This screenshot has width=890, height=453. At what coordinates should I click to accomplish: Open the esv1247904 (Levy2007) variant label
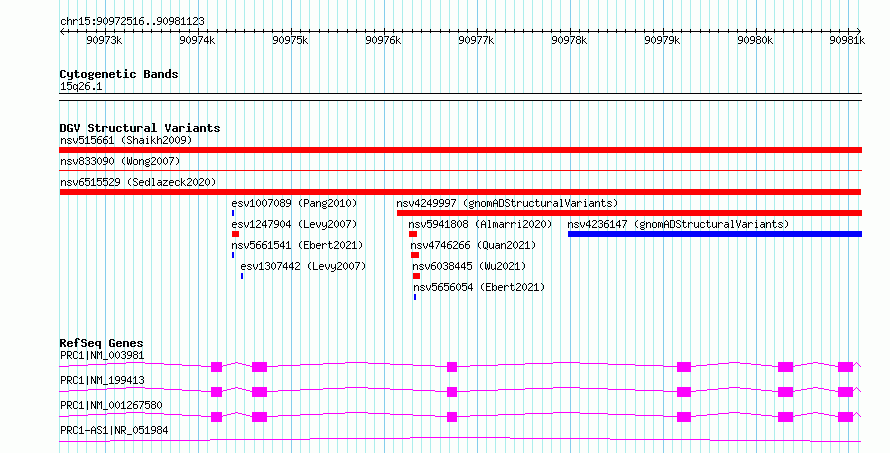pyautogui.click(x=295, y=224)
